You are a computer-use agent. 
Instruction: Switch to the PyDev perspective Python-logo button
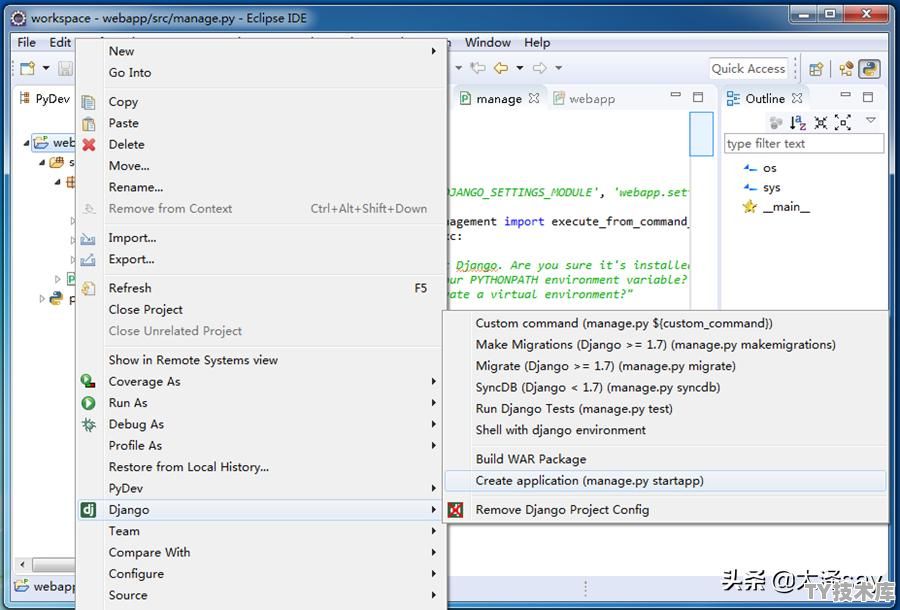coord(870,69)
